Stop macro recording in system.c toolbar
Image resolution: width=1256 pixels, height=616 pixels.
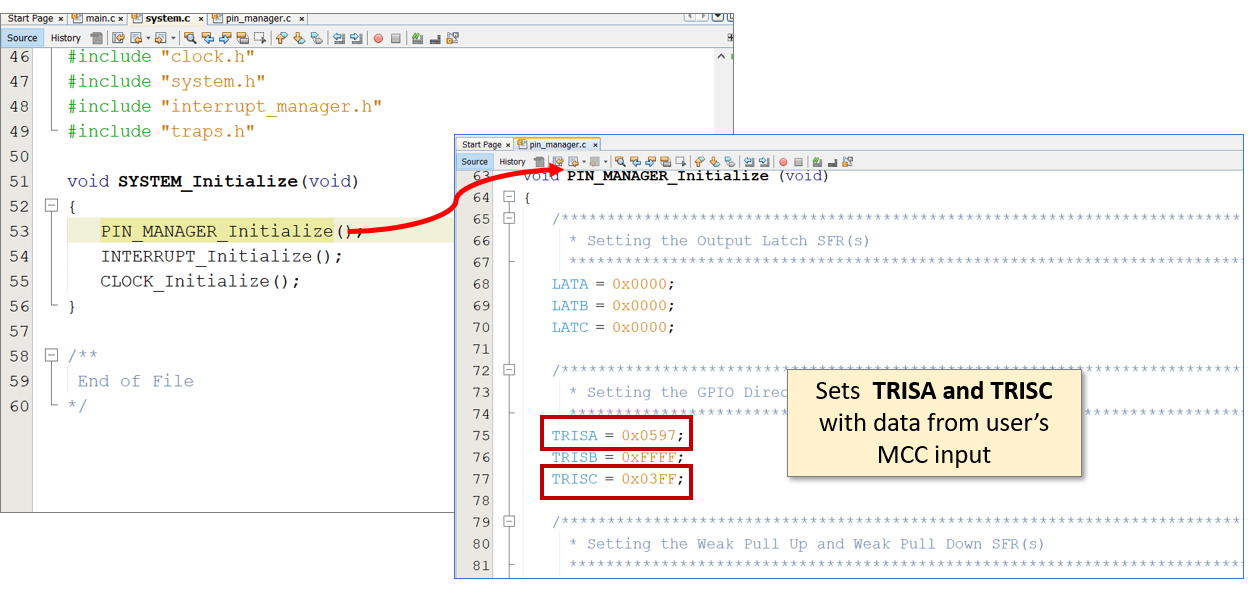coord(395,38)
